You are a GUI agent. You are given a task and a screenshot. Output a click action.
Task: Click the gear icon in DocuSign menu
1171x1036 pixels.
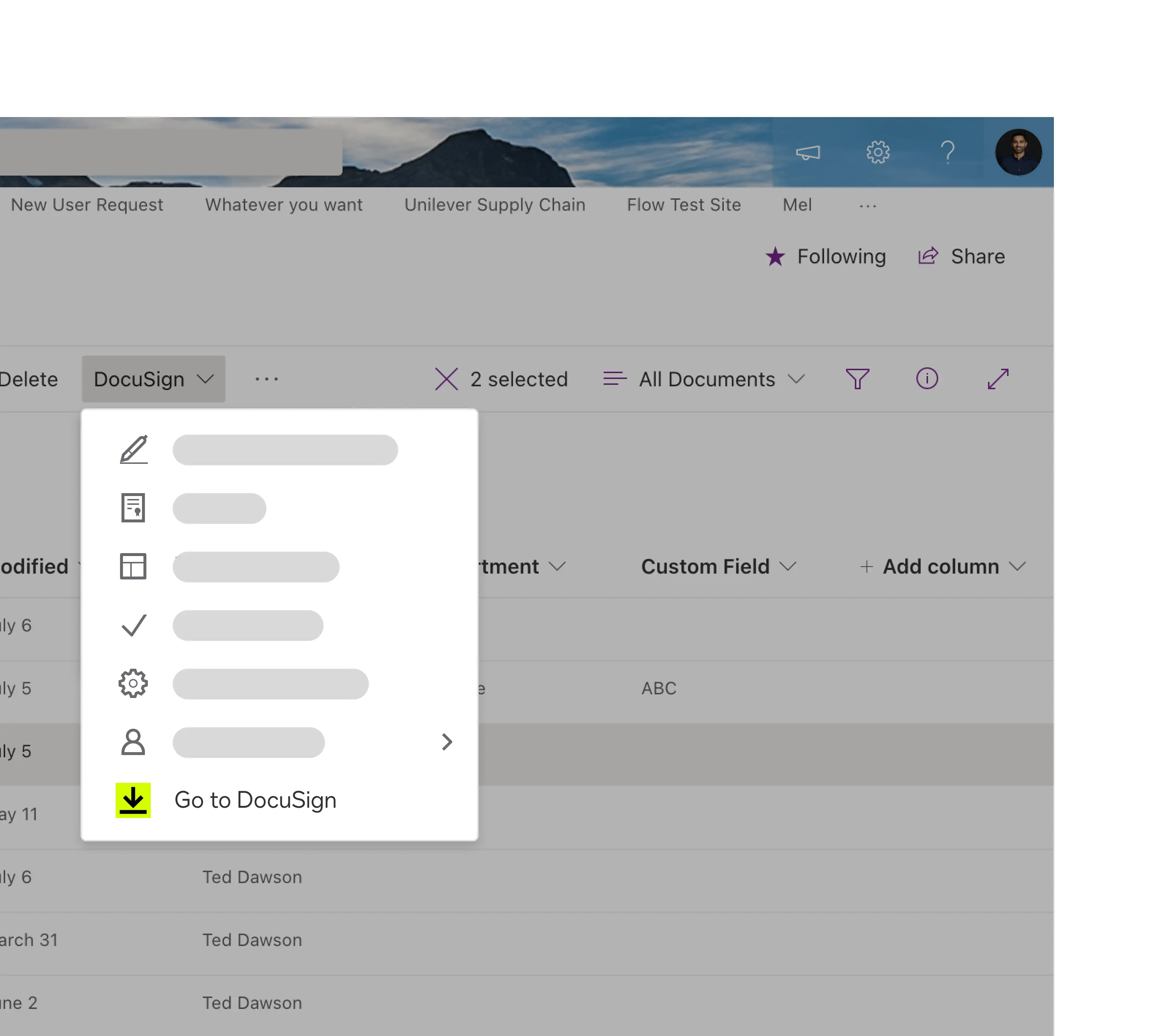pos(134,683)
